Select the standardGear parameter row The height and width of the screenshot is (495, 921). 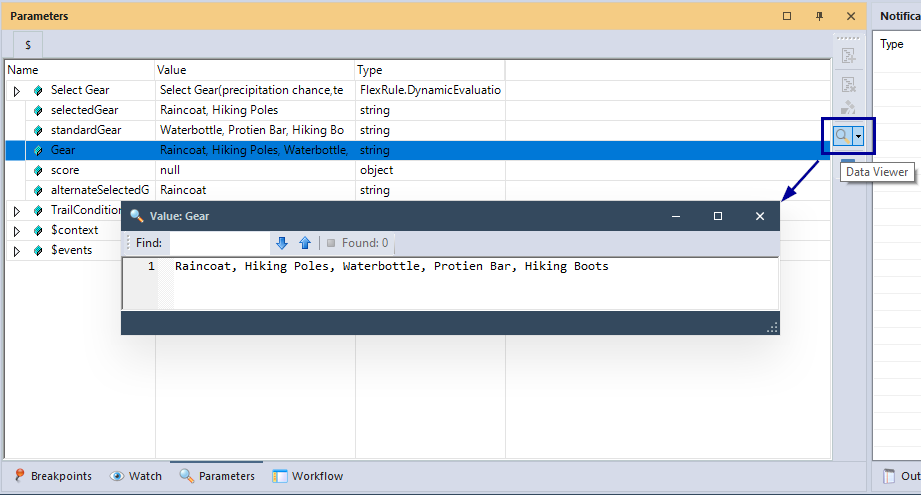[418, 130]
